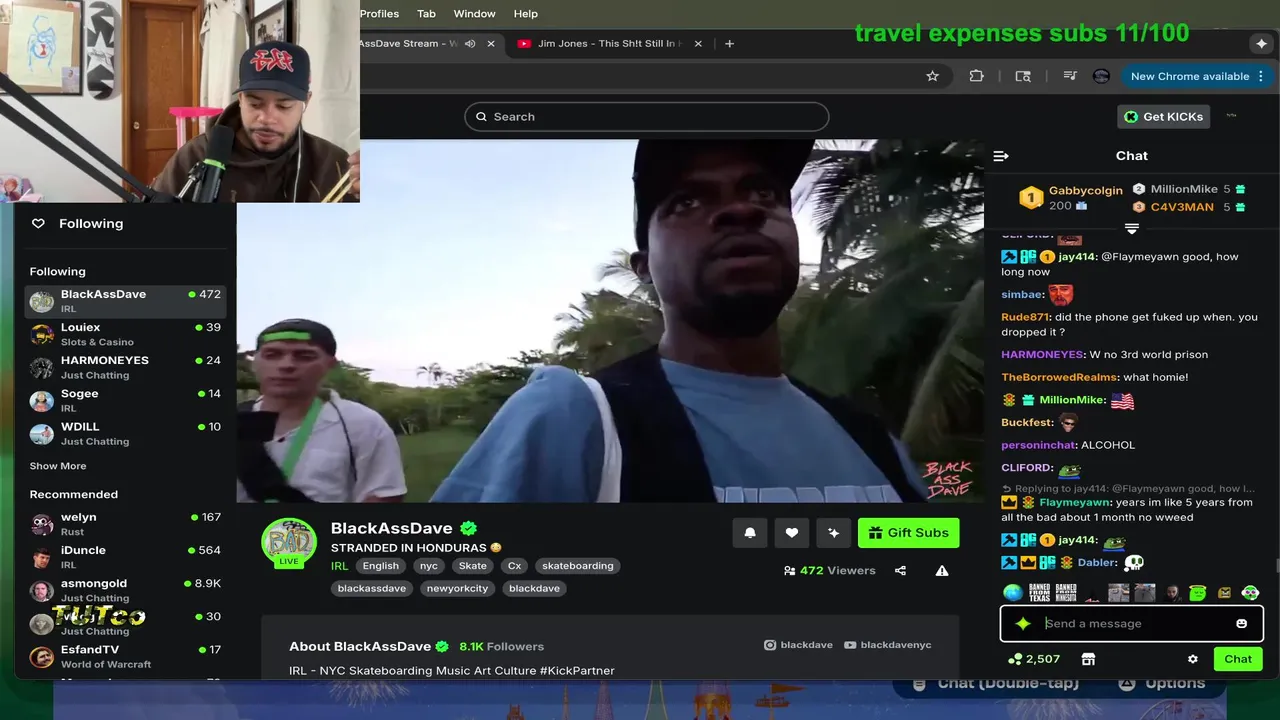The width and height of the screenshot is (1280, 720).
Task: Click the English tag
Action: 381,566
